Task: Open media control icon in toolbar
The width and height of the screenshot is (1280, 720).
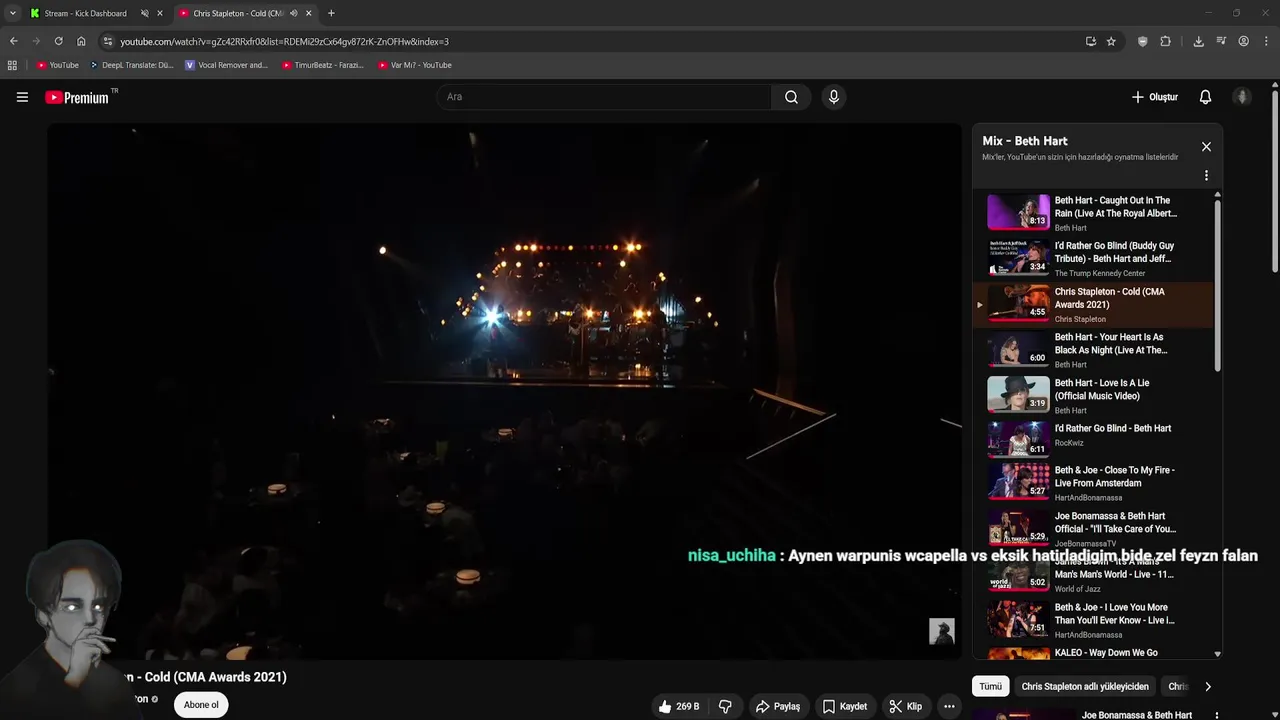Action: [x=1221, y=41]
